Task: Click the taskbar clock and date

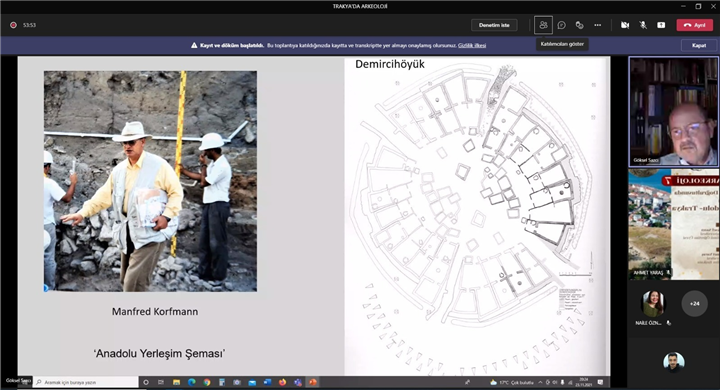Action: [584, 382]
